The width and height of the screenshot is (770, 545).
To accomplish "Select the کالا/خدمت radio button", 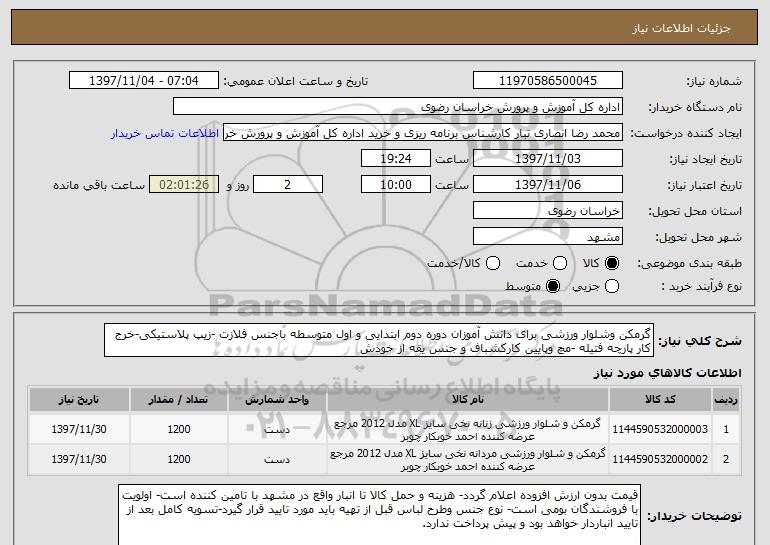I will (493, 264).
